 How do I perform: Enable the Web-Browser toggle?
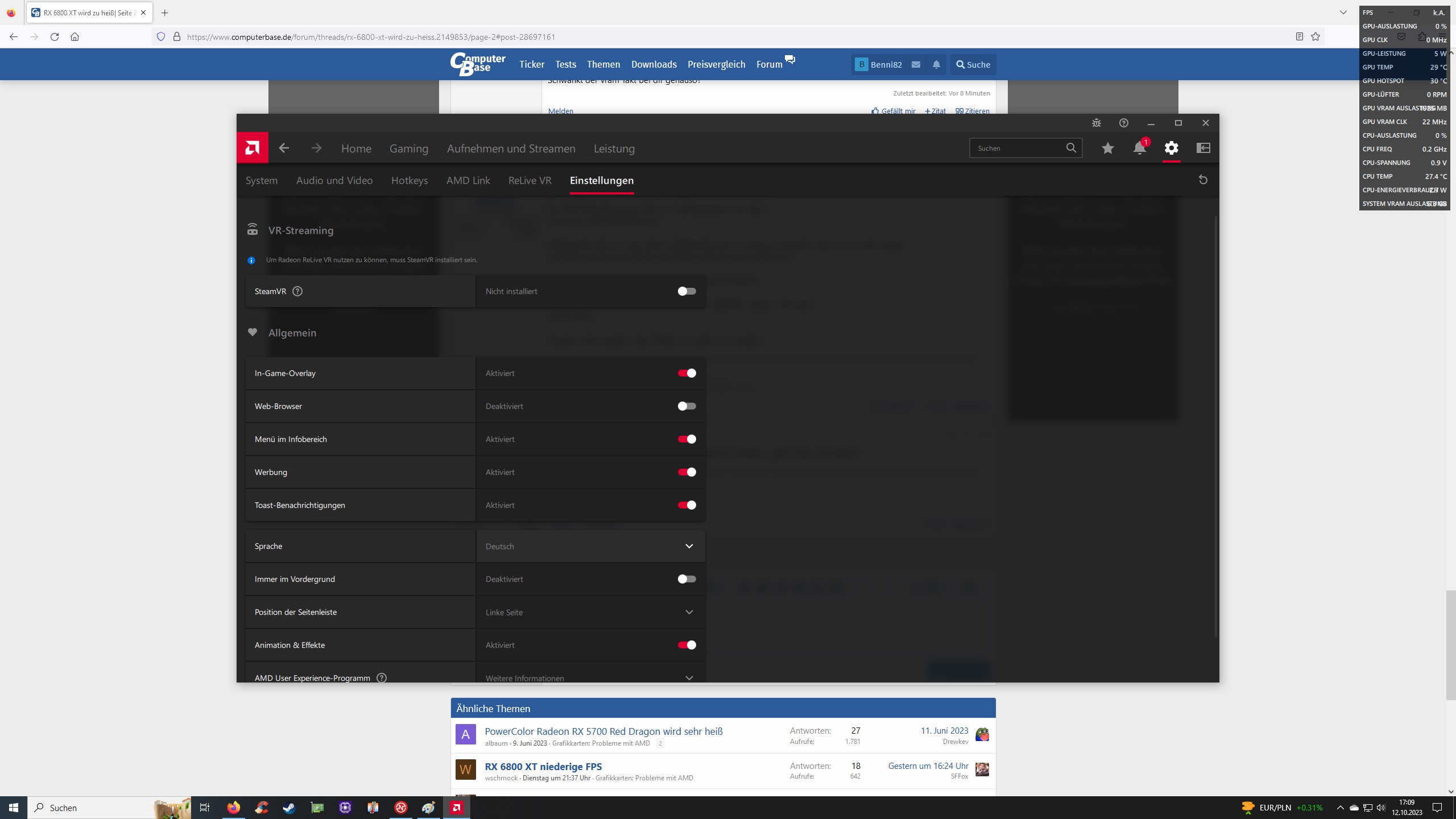pos(686,406)
